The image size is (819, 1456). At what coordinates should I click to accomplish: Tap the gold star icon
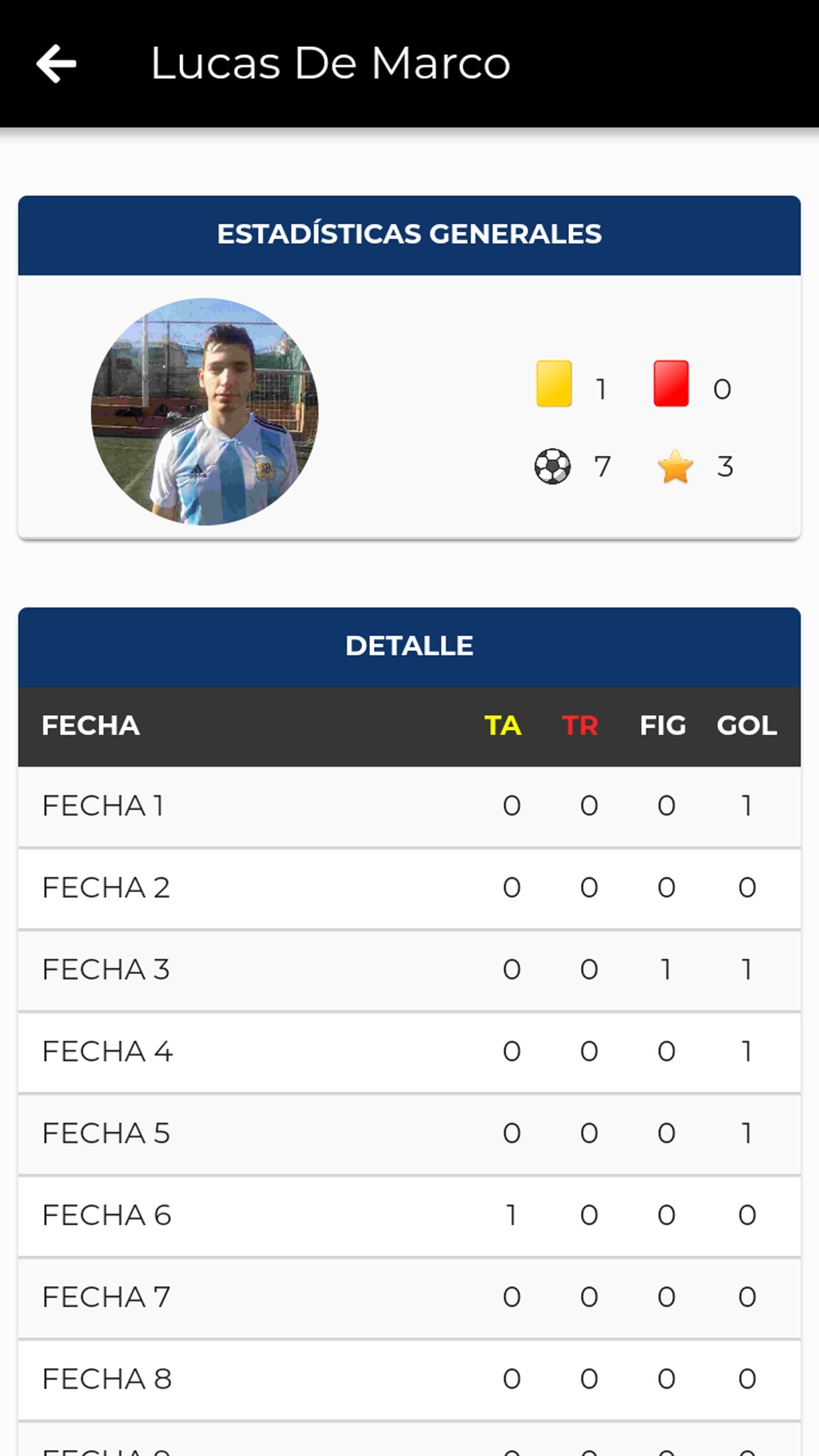(x=675, y=466)
